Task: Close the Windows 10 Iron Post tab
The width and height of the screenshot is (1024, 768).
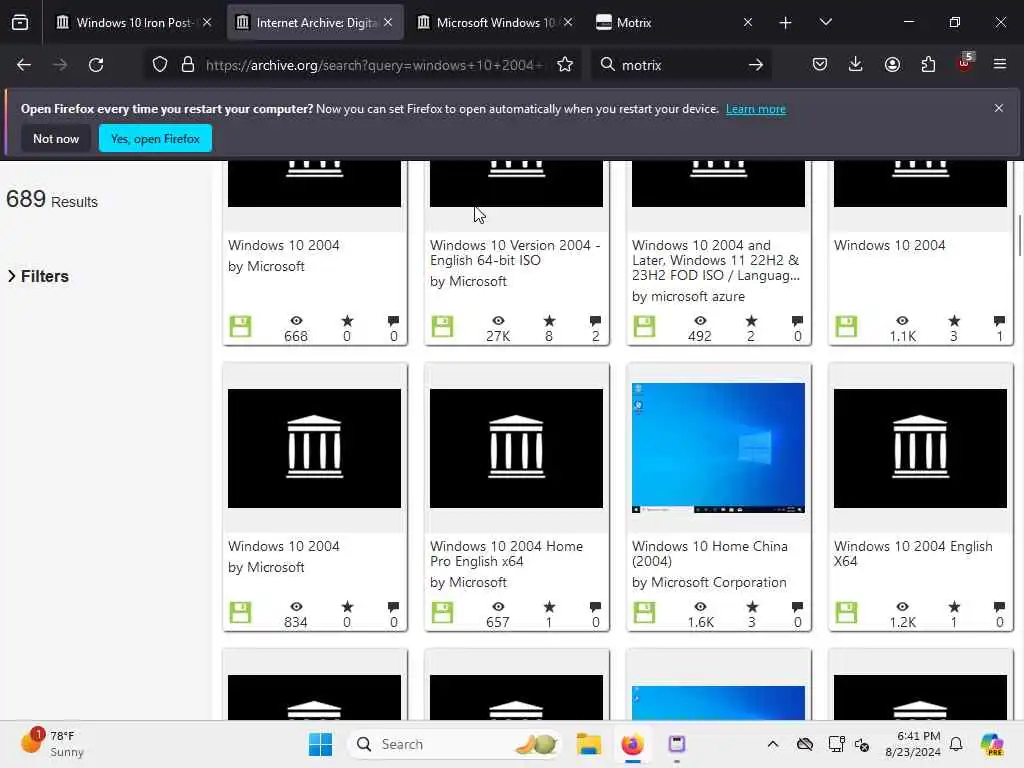Action: click(x=207, y=23)
